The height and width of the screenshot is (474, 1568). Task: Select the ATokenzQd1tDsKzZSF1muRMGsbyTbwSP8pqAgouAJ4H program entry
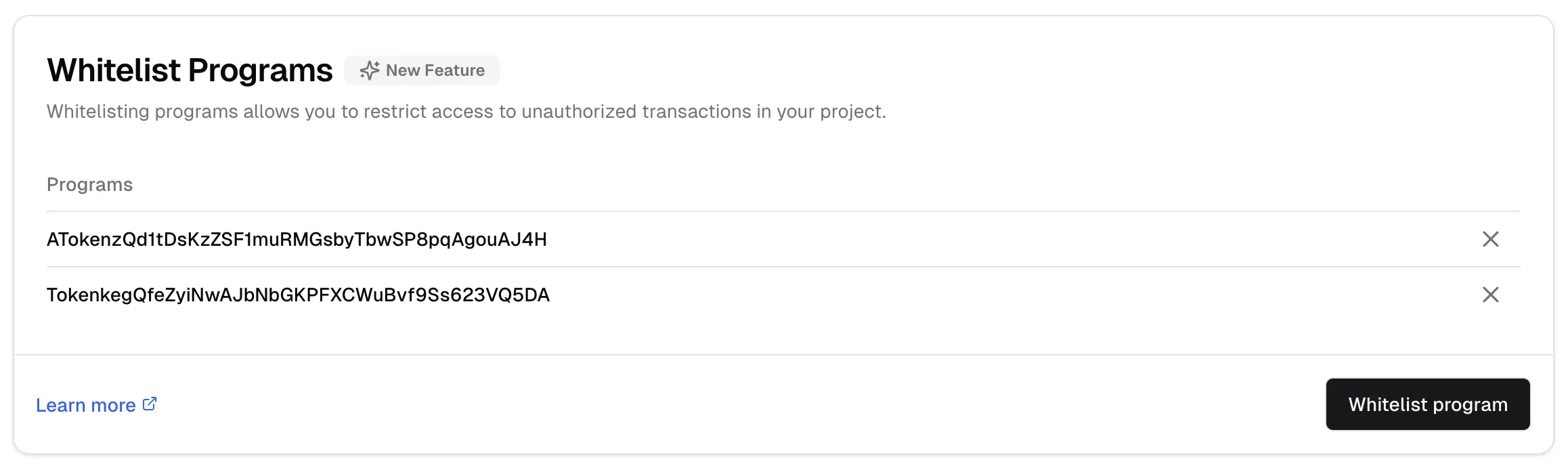tap(297, 240)
